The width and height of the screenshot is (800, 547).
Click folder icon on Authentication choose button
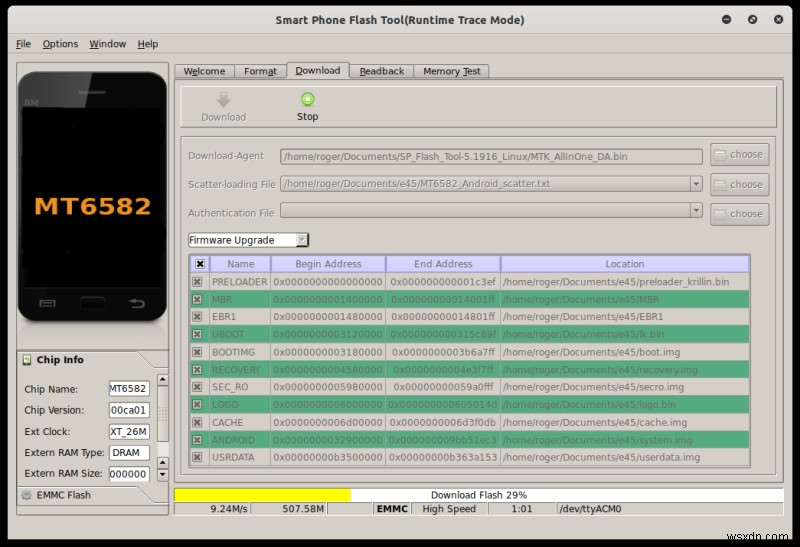pyautogui.click(x=719, y=214)
